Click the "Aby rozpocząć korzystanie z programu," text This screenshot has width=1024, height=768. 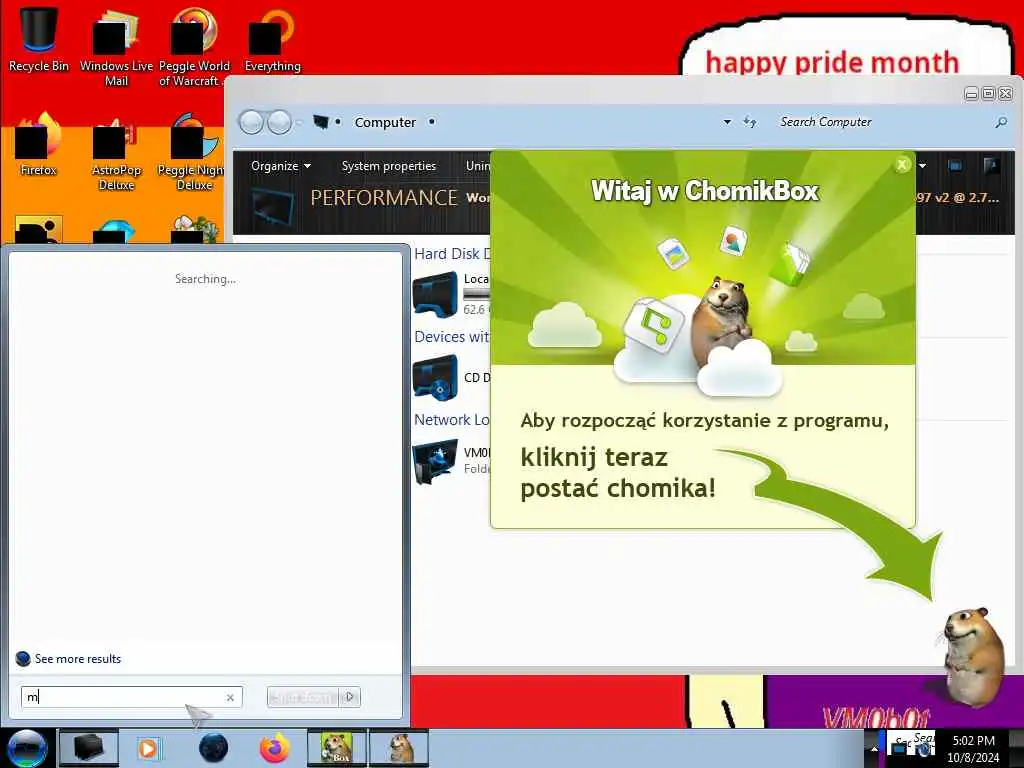pos(705,421)
